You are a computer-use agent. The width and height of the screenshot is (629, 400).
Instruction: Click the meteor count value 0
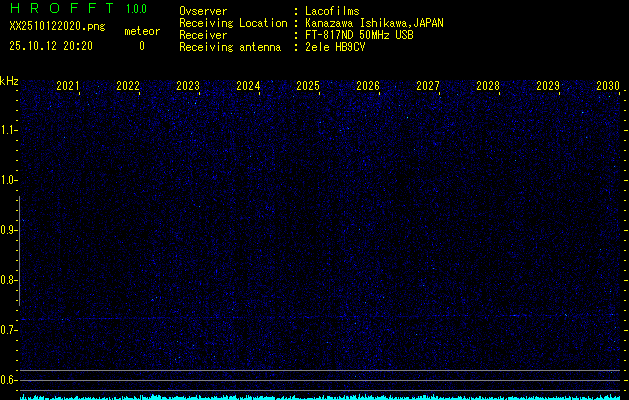coord(141,45)
